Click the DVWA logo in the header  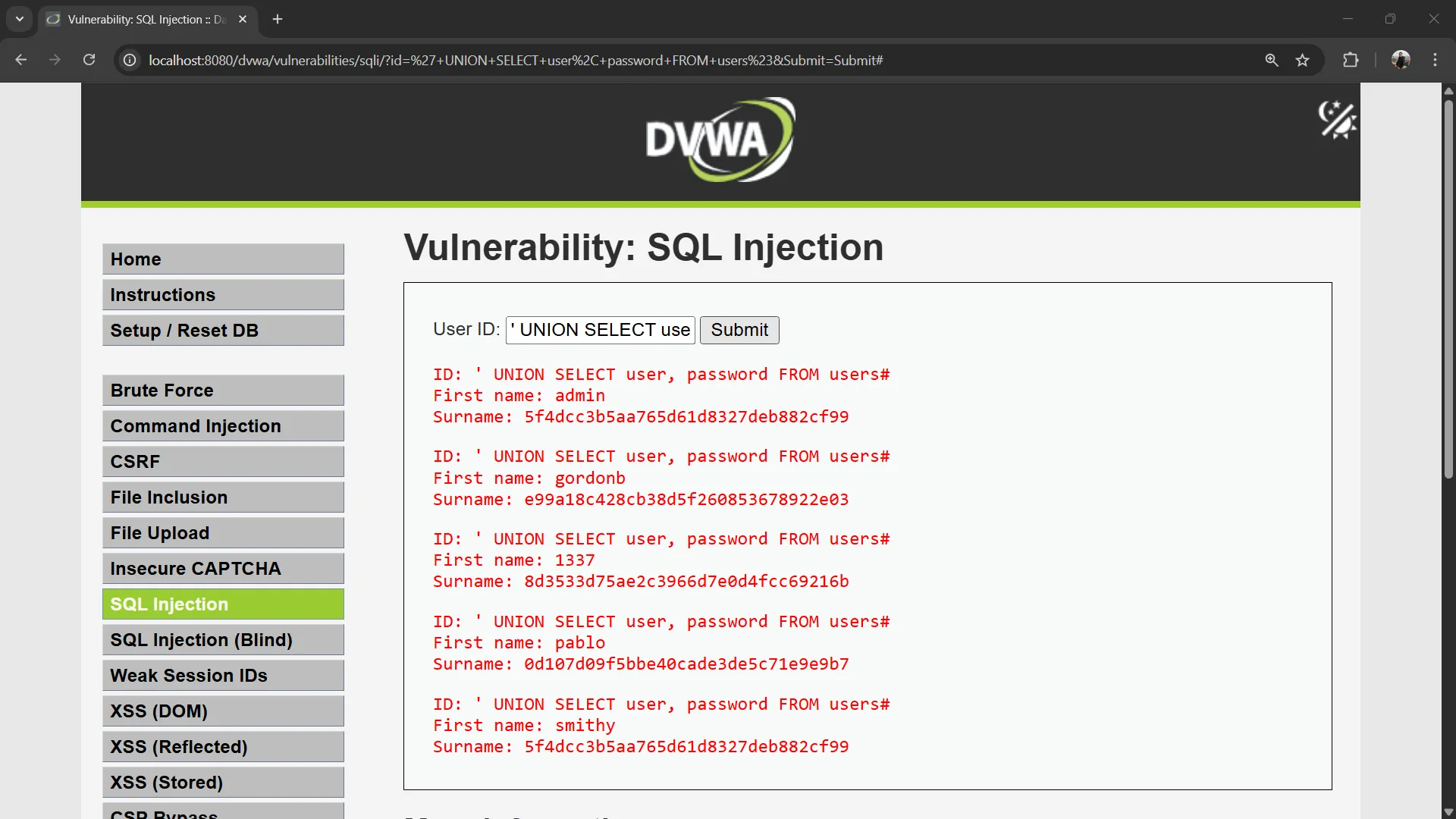tap(719, 139)
